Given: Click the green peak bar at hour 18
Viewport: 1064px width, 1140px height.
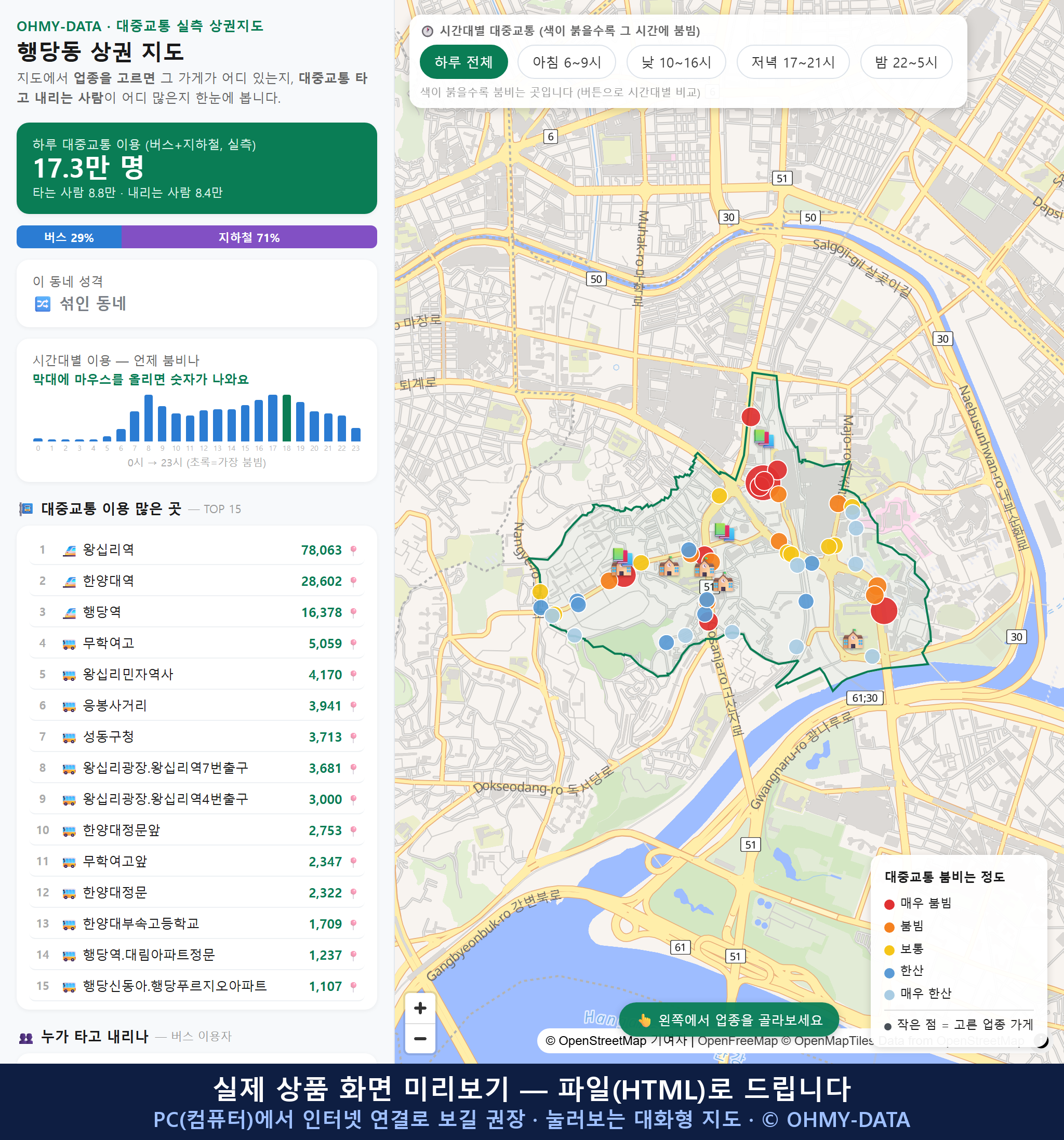Looking at the screenshot, I should (x=287, y=418).
